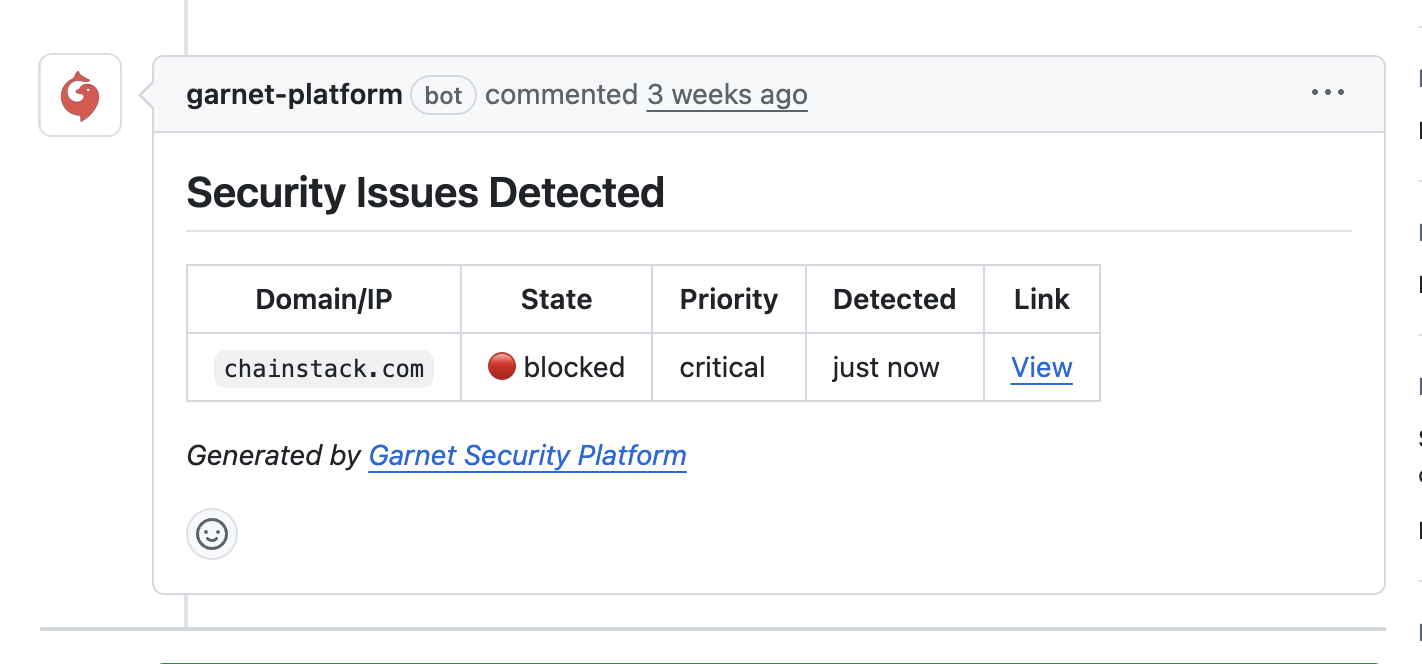
Task: Enable a thumbs-up reaction via emoji button
Action: tap(212, 534)
